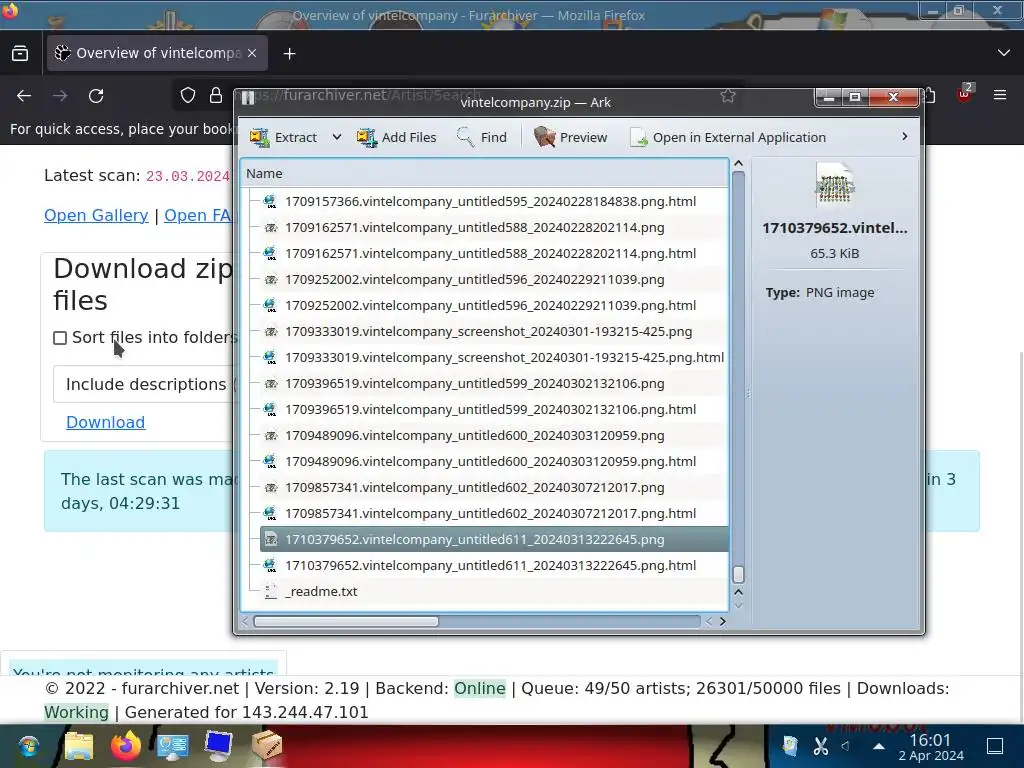Screen dimensions: 1024x768
Task: Expand hidden system tray icons arrow
Action: click(x=879, y=746)
